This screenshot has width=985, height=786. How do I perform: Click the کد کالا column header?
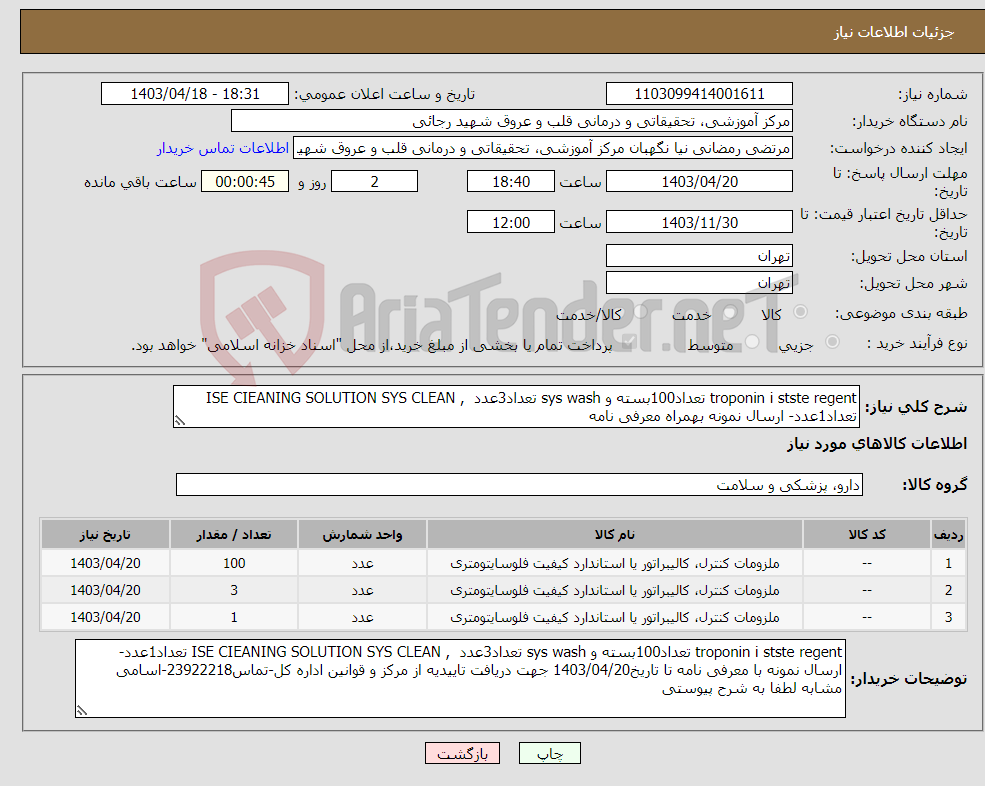click(x=867, y=535)
